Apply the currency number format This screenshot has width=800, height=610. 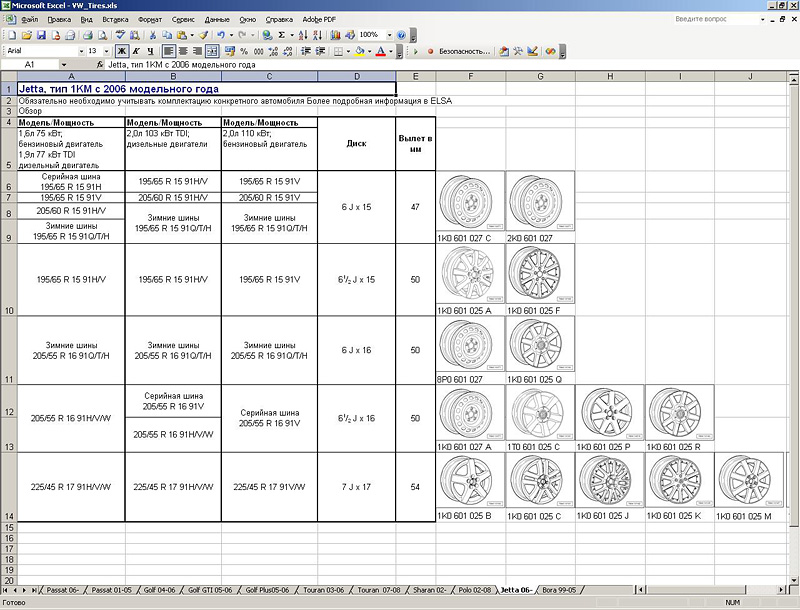(230, 51)
